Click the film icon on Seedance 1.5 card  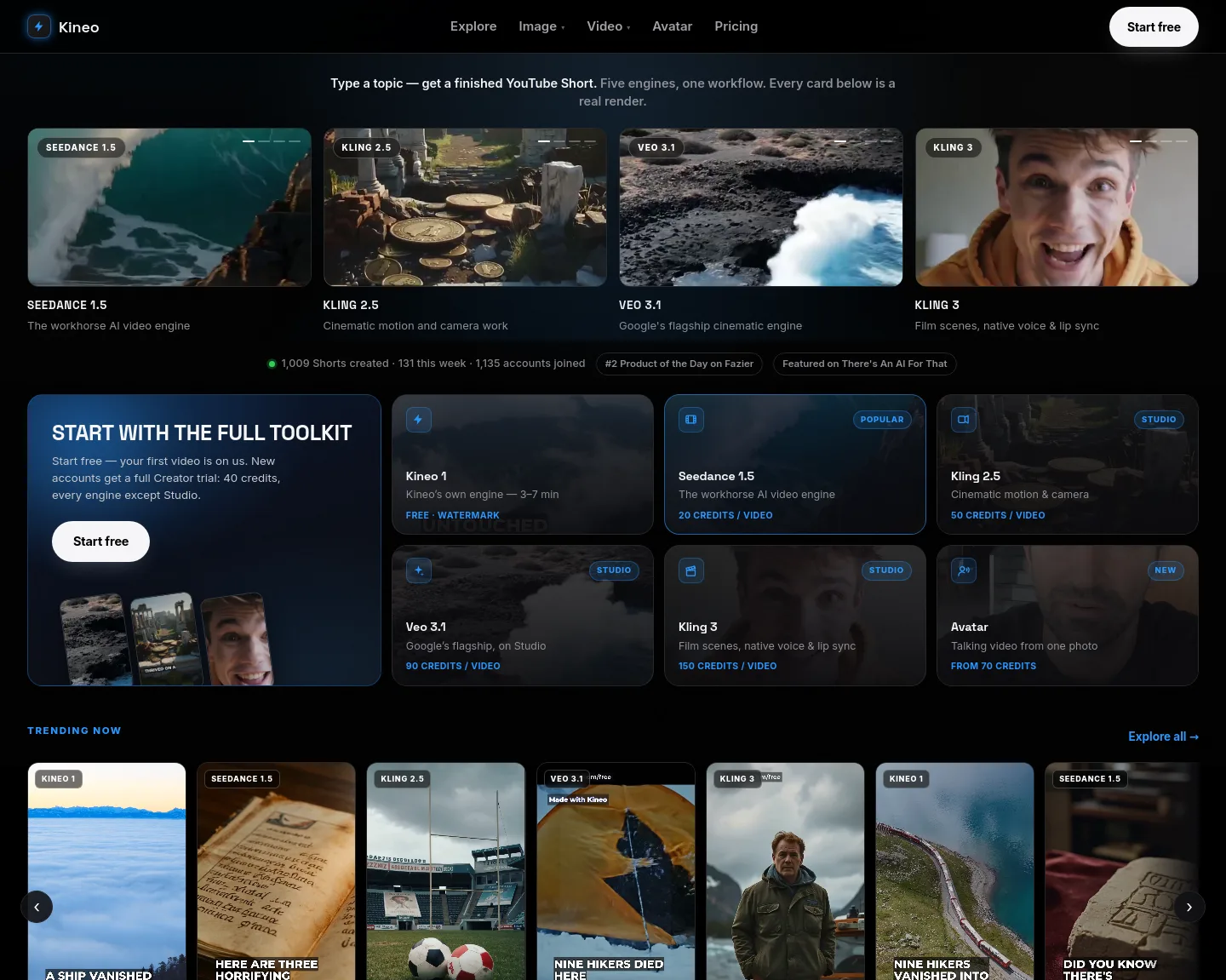point(691,420)
